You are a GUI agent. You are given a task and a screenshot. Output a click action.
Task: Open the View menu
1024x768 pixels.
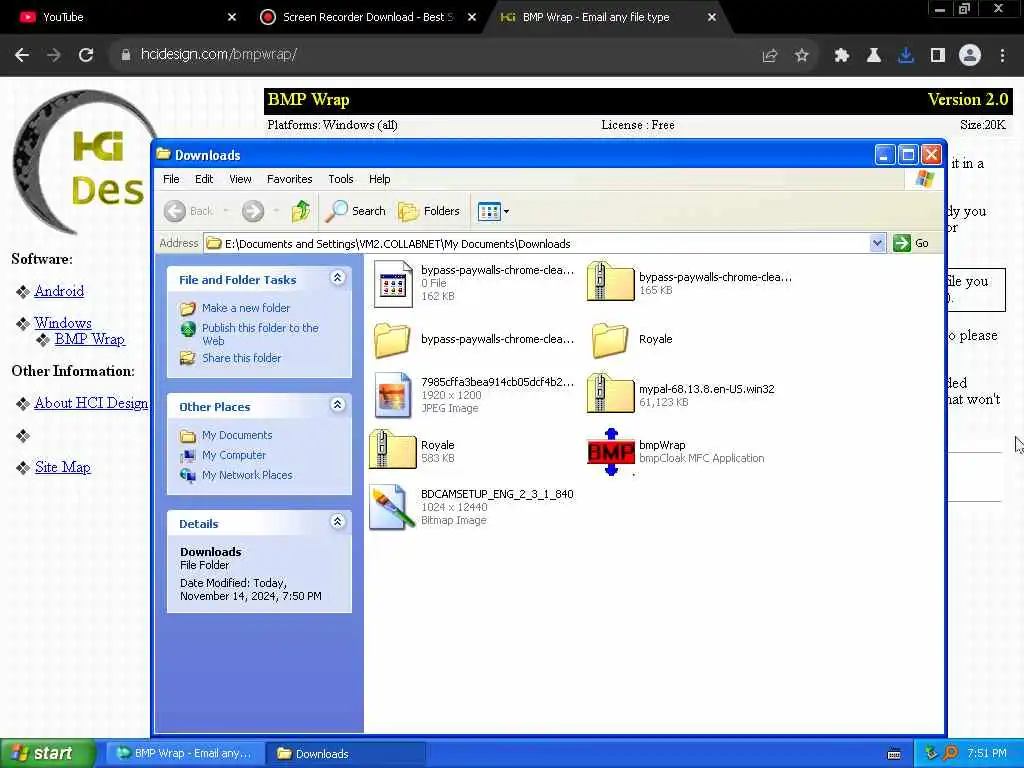click(240, 179)
